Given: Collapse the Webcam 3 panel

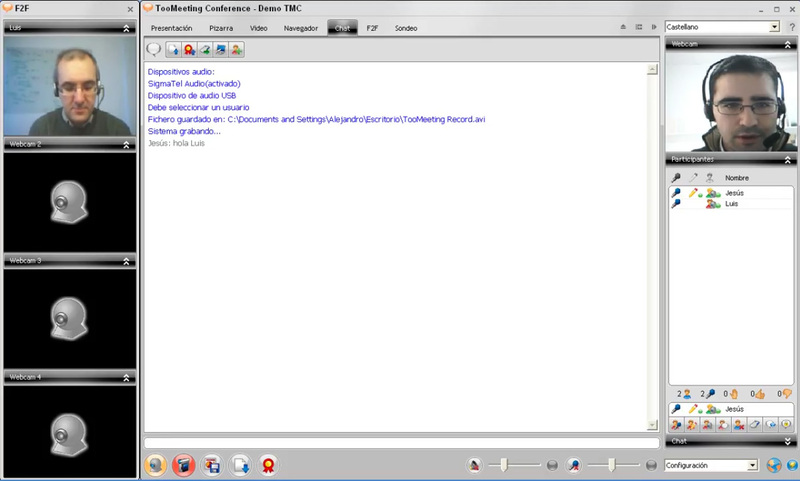Looking at the screenshot, I should tap(126, 261).
